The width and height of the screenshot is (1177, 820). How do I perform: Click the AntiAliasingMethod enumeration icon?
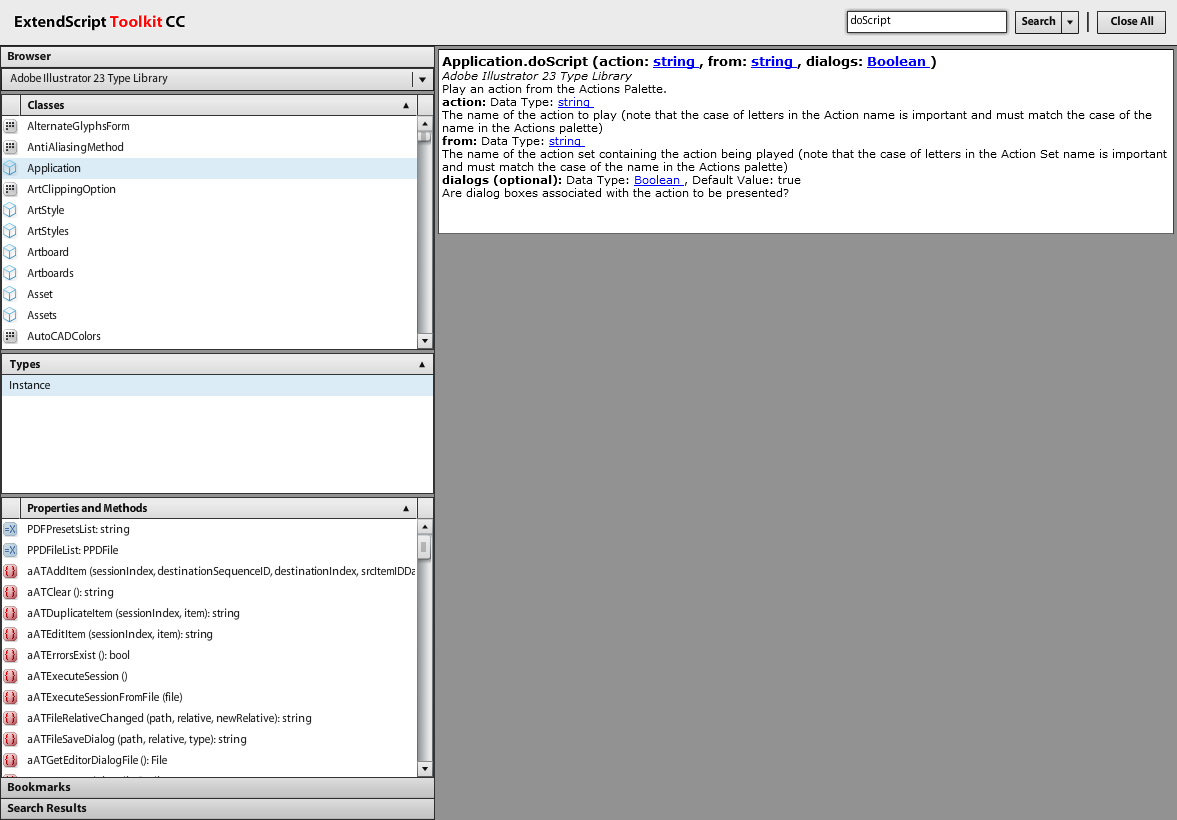[x=11, y=147]
